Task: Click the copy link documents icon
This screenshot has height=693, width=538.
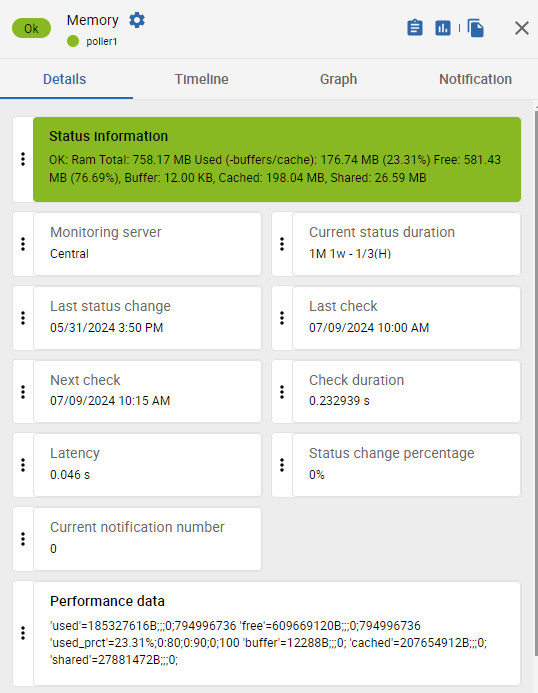Action: [476, 28]
